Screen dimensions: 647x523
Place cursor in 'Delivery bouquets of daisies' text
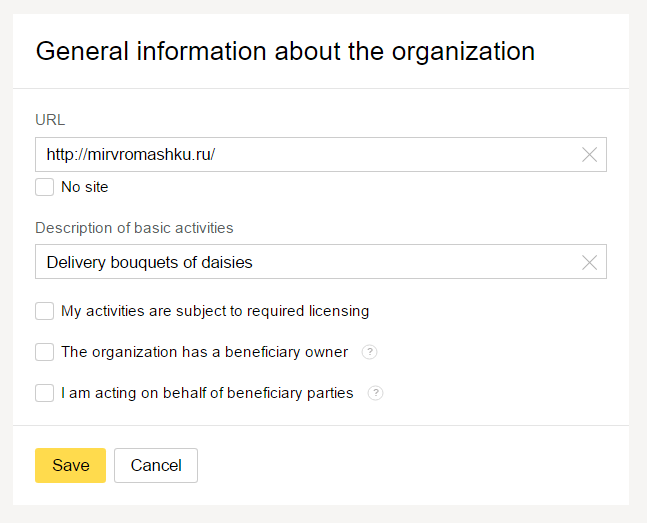pyautogui.click(x=149, y=263)
